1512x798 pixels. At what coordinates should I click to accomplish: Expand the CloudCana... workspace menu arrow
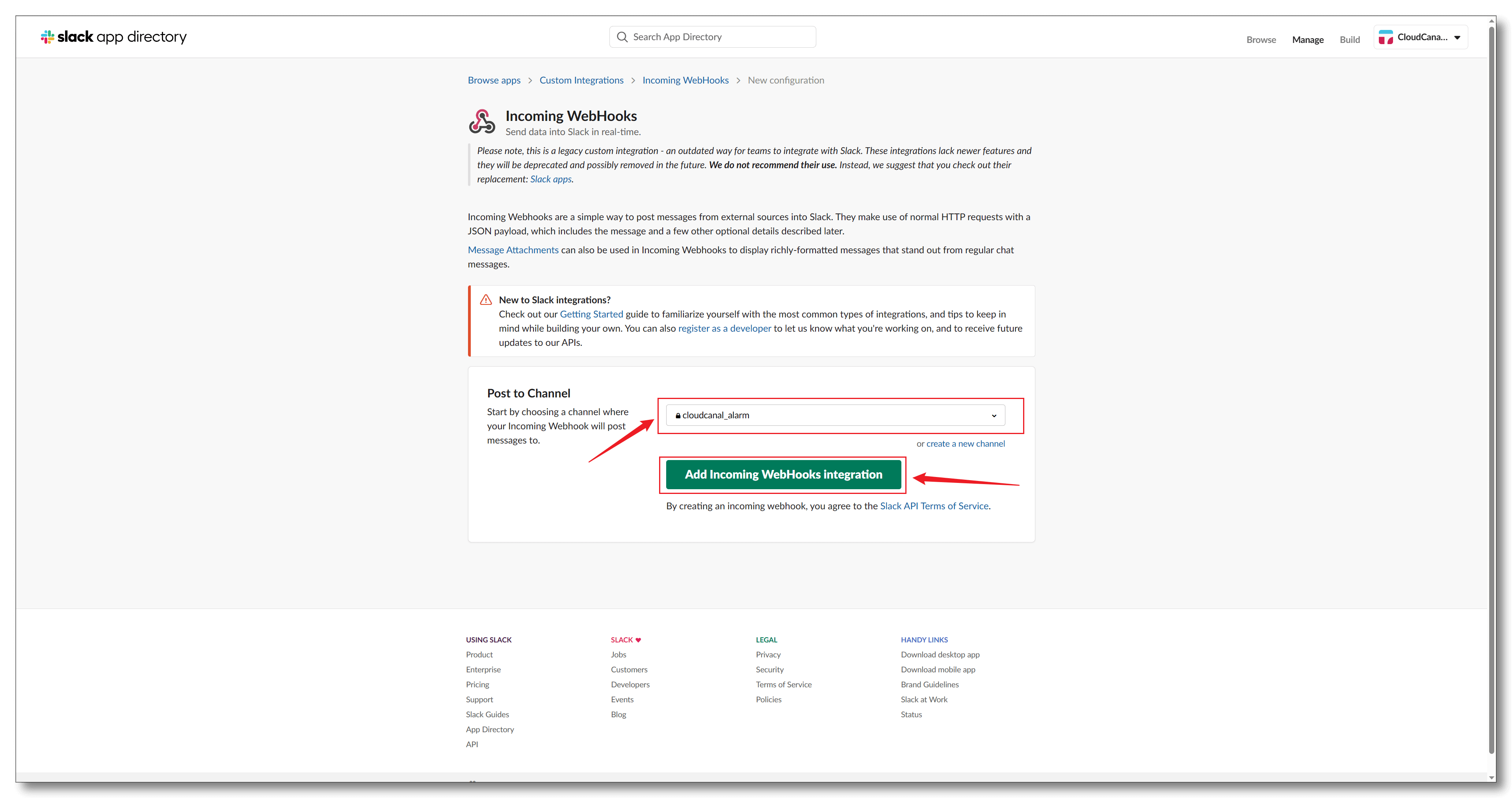coord(1457,37)
